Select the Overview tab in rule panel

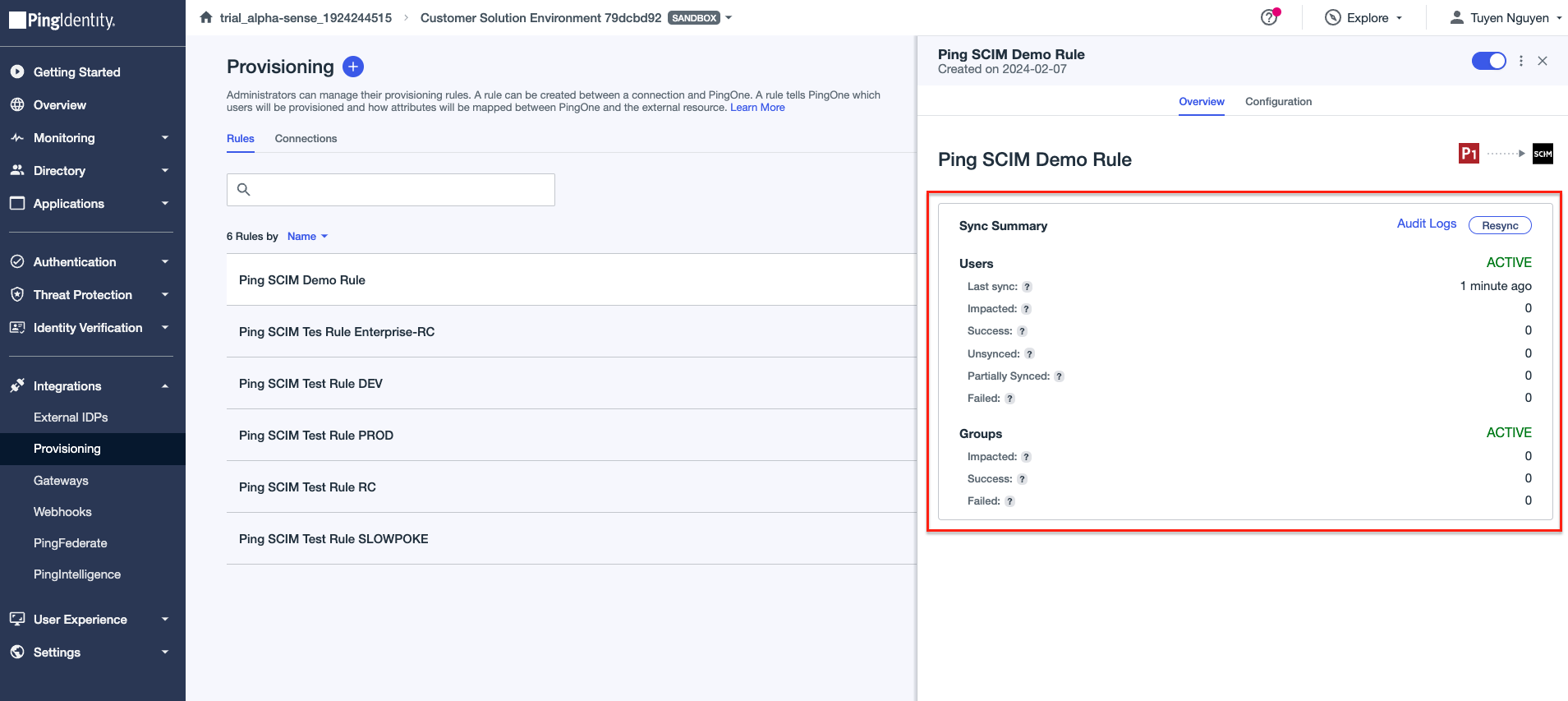(x=1202, y=102)
